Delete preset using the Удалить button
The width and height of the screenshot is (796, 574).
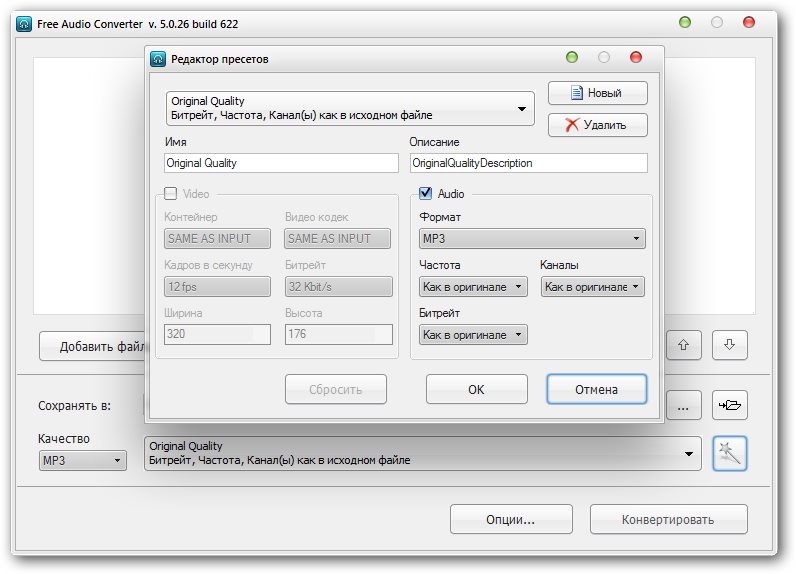click(x=597, y=125)
